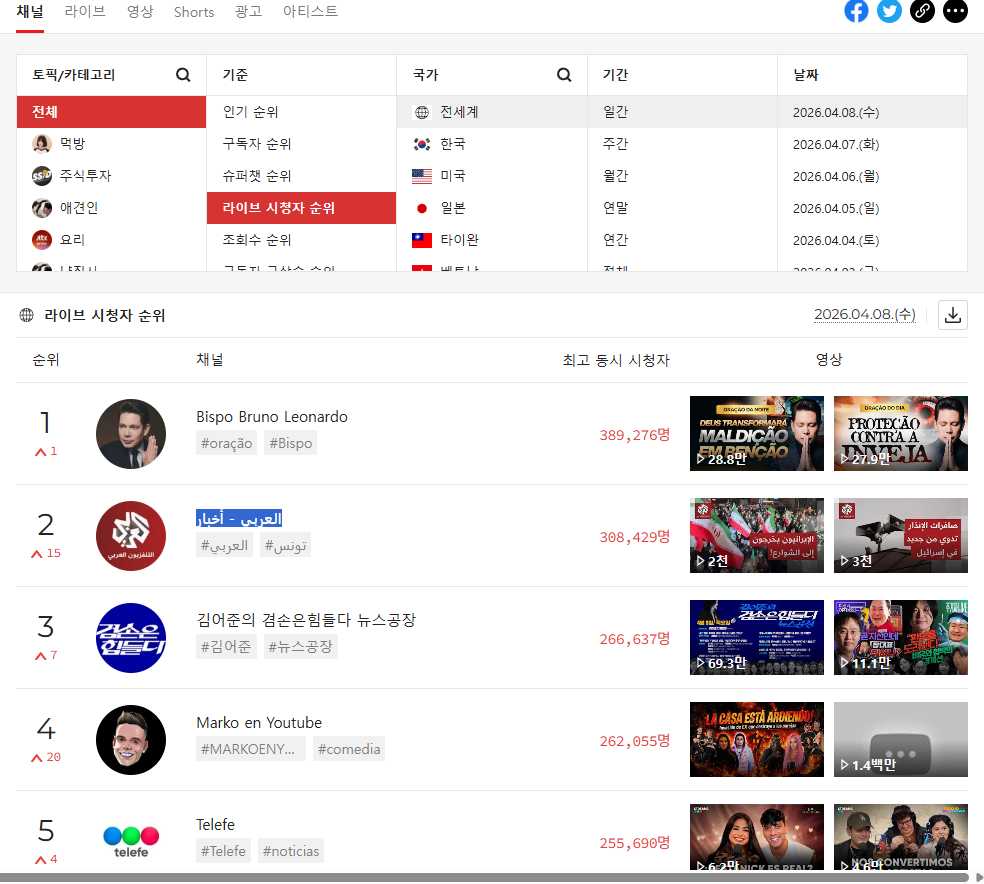Select the 요리 category icon
The width and height of the screenshot is (984, 884).
click(42, 240)
